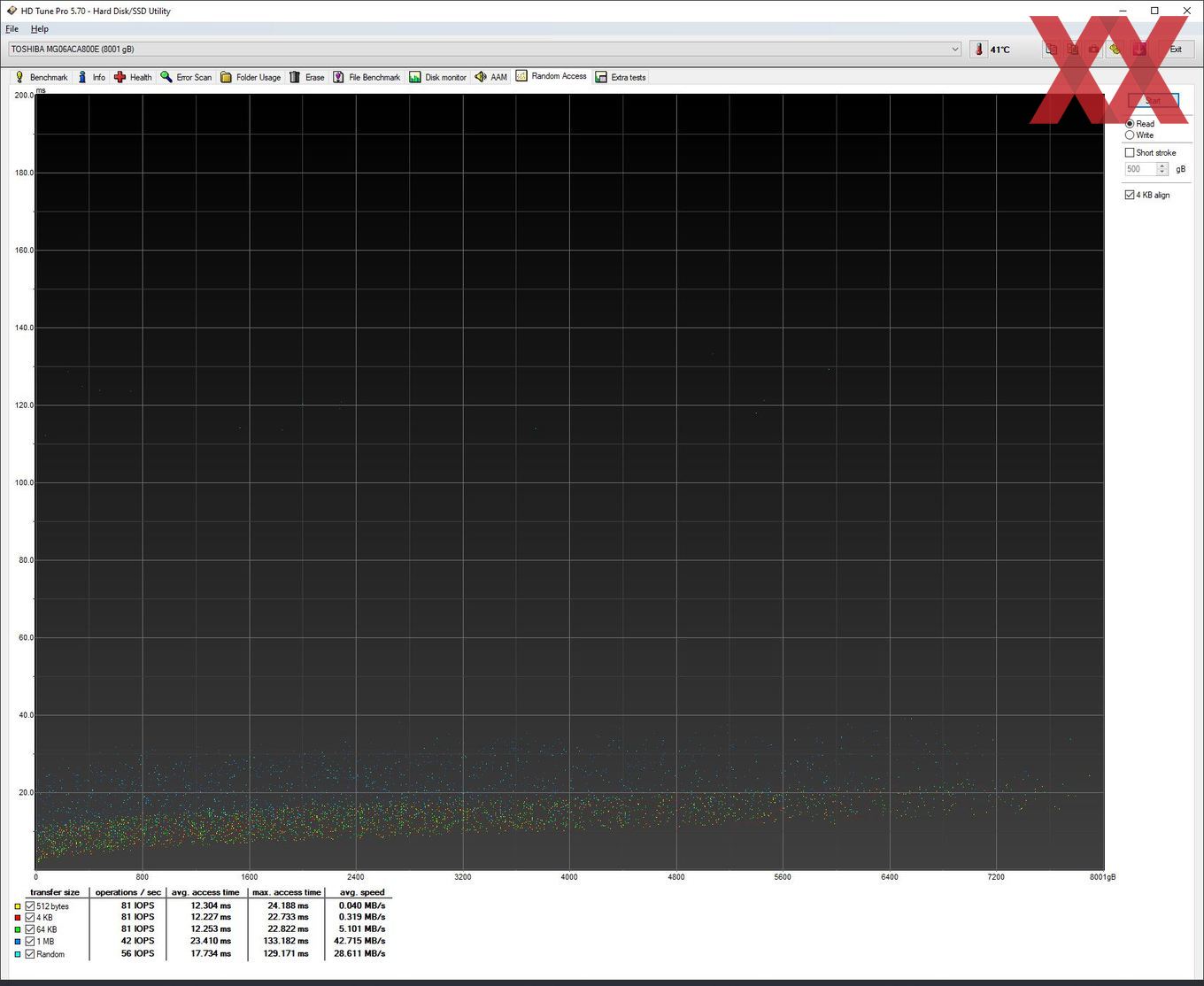
Task: Select the Random Access tab
Action: 552,76
